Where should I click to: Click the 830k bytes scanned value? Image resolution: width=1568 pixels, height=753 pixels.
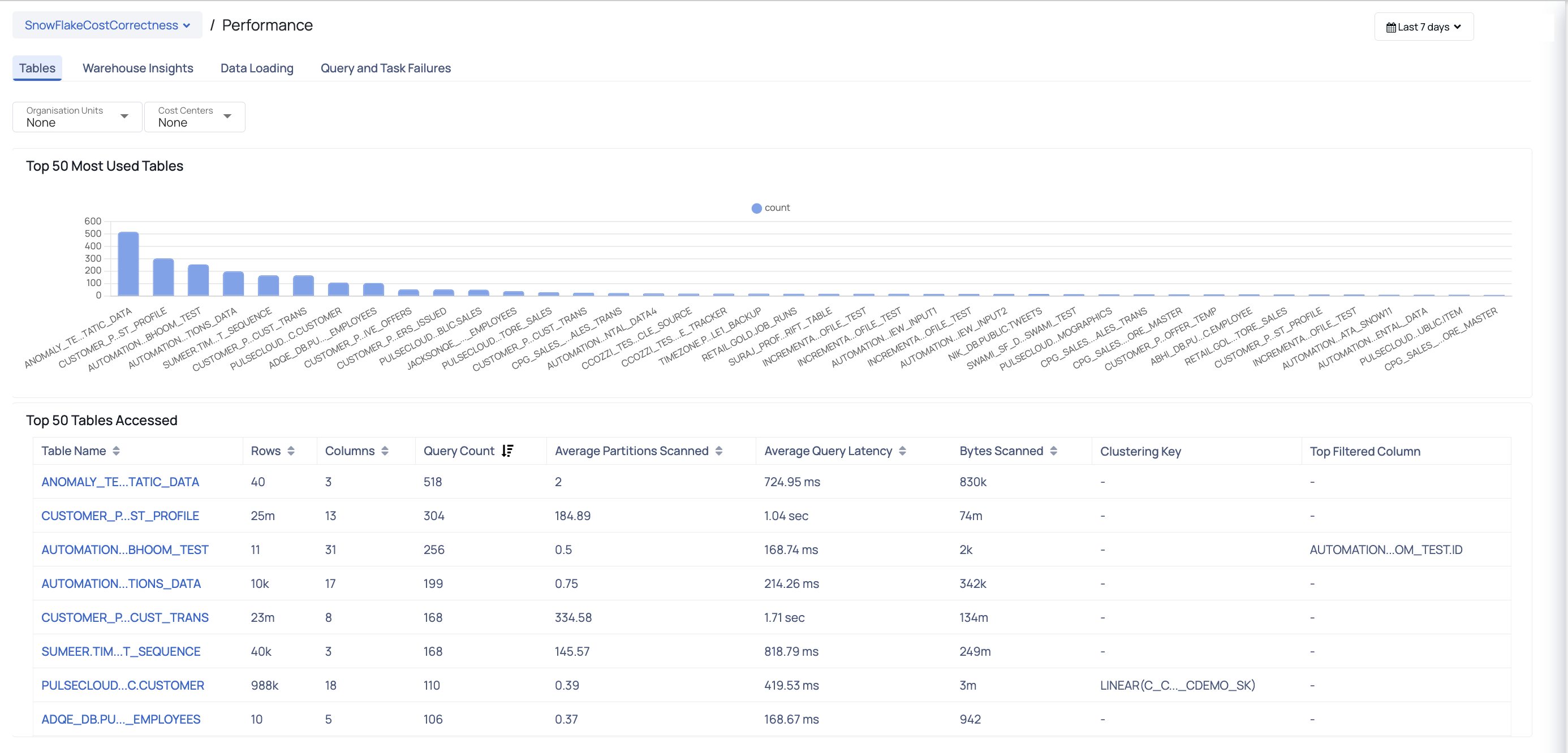(x=973, y=482)
